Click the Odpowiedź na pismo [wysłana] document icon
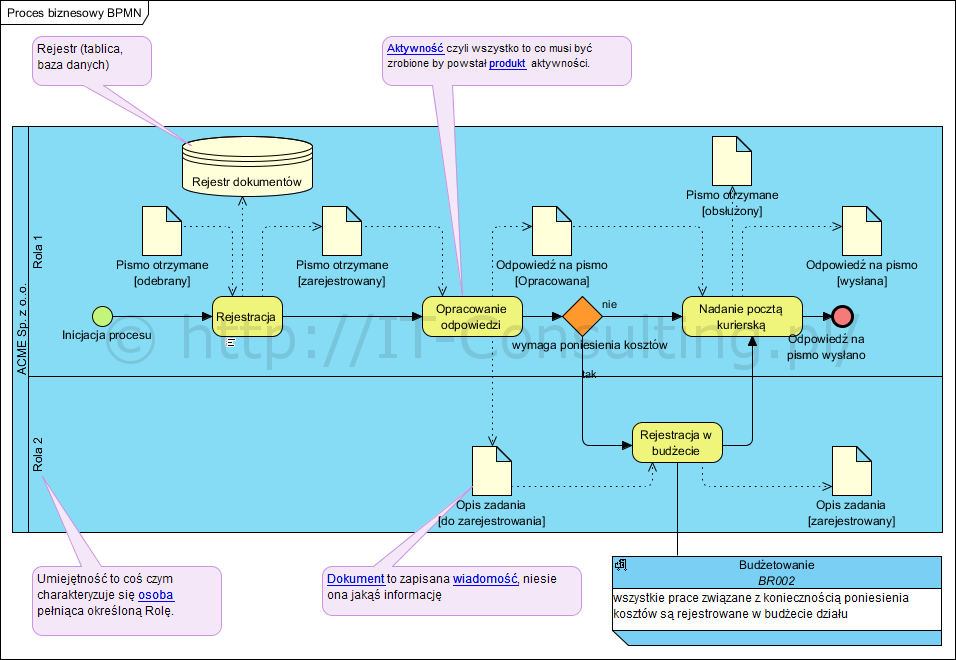Image resolution: width=956 pixels, height=660 pixels. (861, 231)
